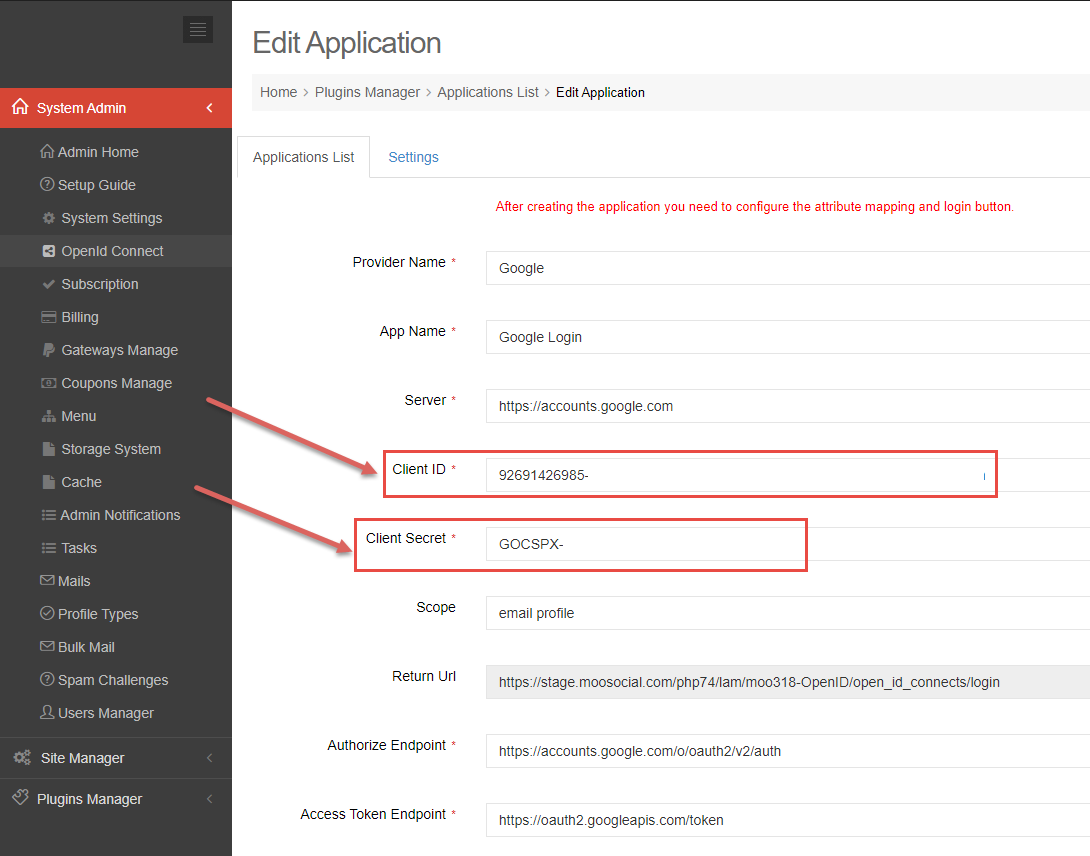
Task: Open Subscription sidebar link
Action: point(99,284)
